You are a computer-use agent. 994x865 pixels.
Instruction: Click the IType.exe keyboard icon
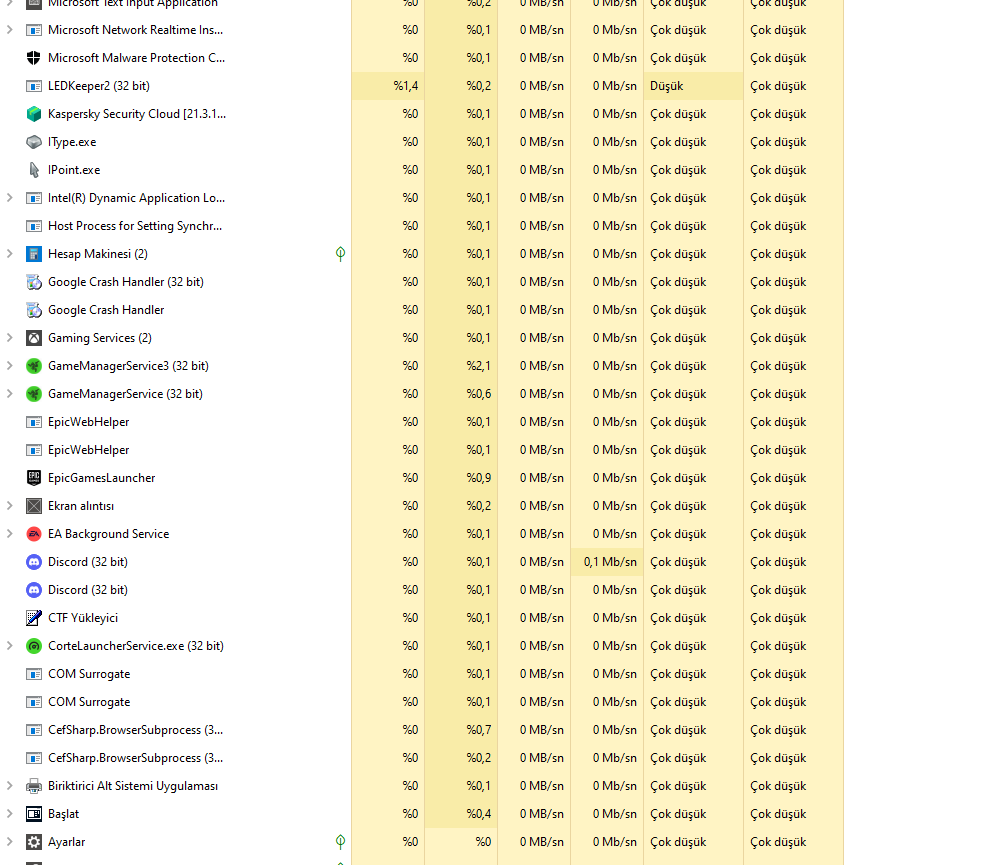pos(34,142)
